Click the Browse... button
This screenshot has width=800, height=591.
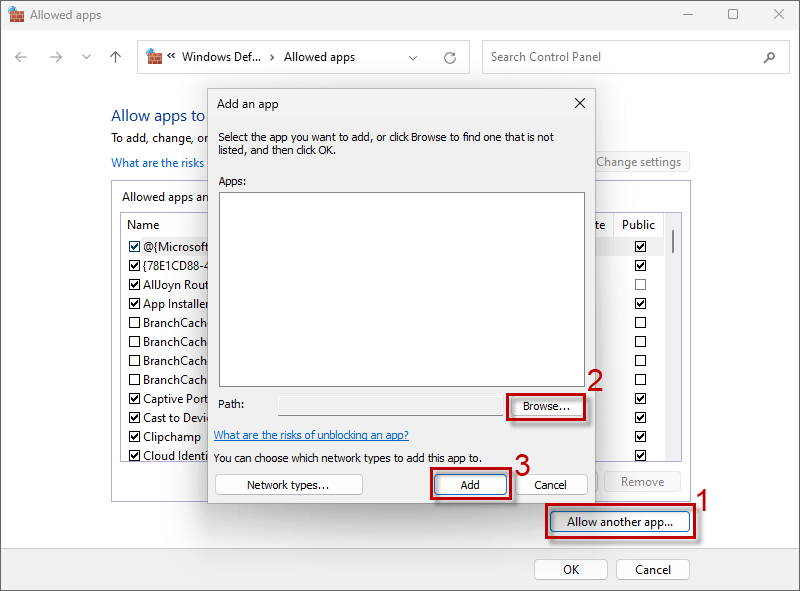pyautogui.click(x=546, y=406)
